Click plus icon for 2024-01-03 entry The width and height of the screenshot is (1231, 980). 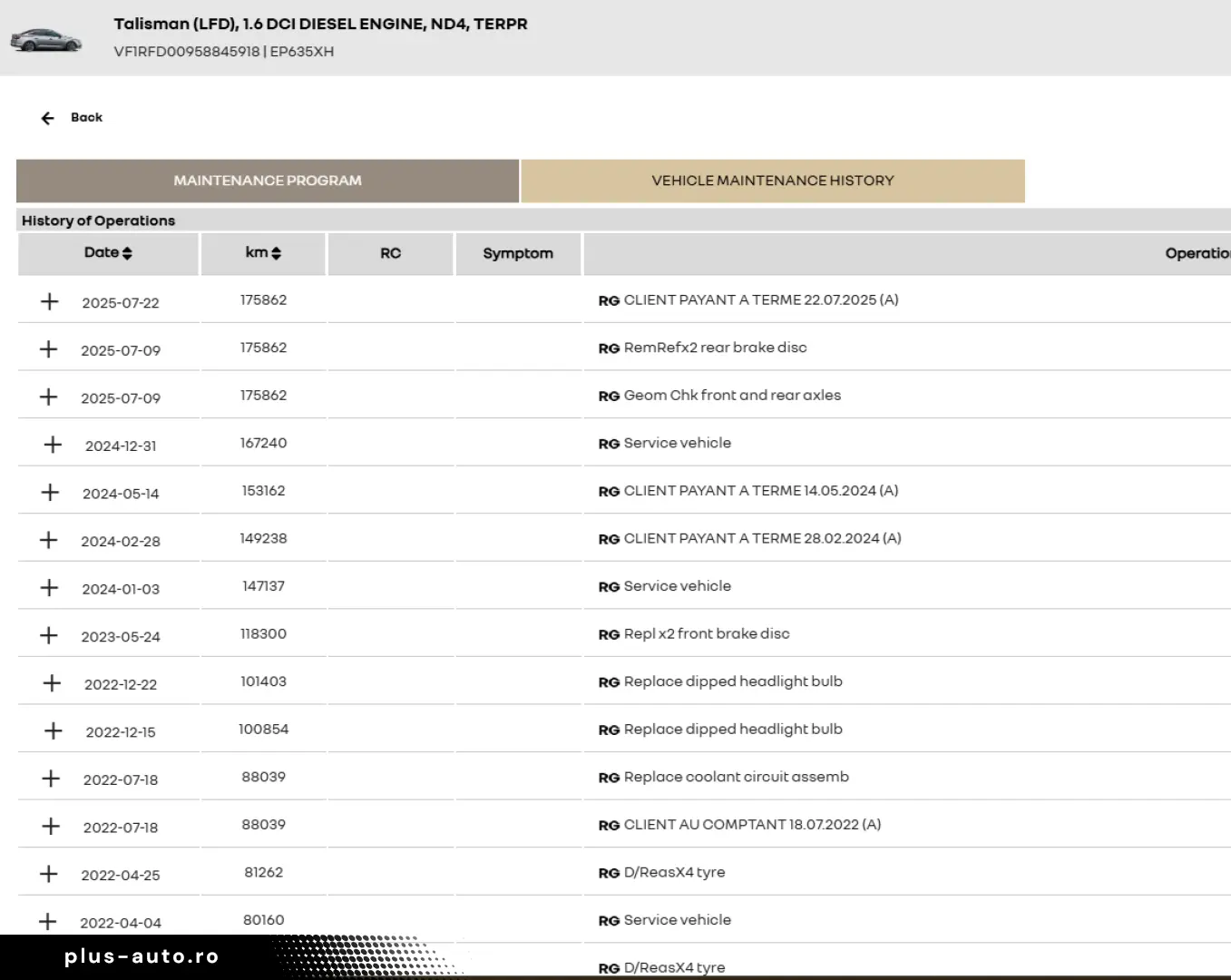tap(50, 588)
